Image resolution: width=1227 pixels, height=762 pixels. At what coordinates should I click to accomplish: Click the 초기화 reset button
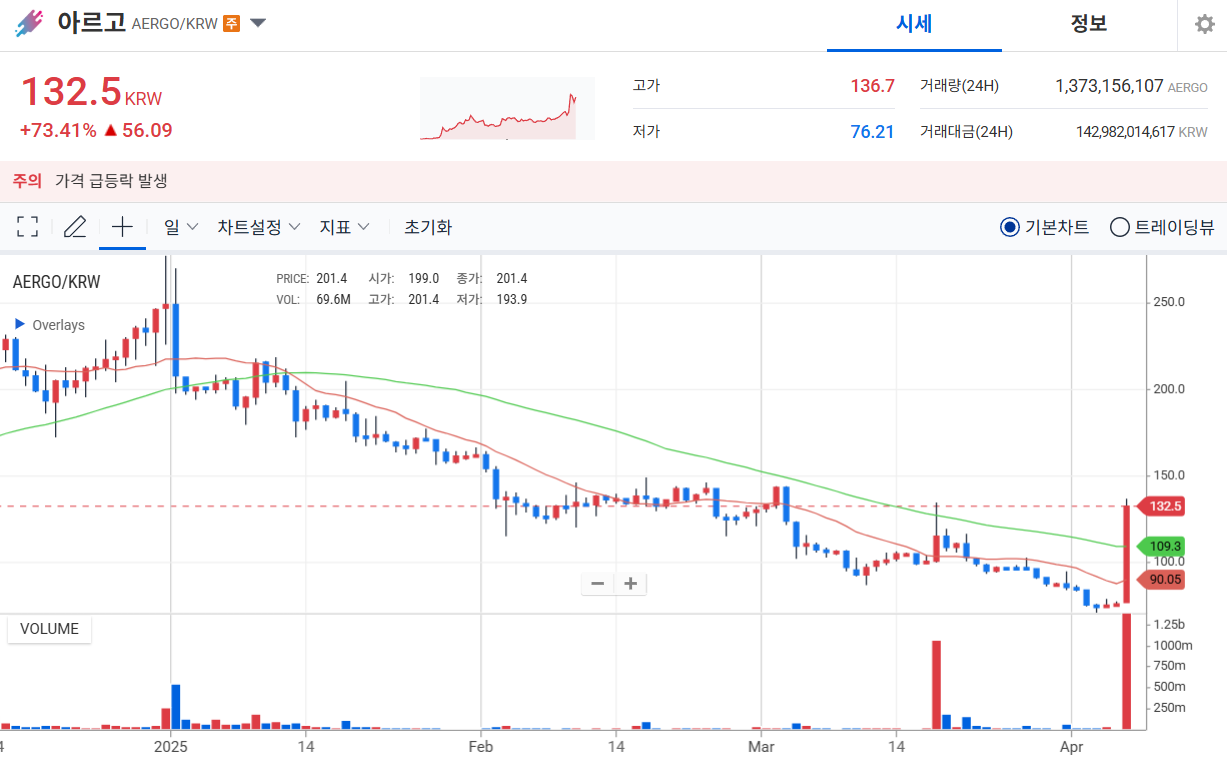428,227
